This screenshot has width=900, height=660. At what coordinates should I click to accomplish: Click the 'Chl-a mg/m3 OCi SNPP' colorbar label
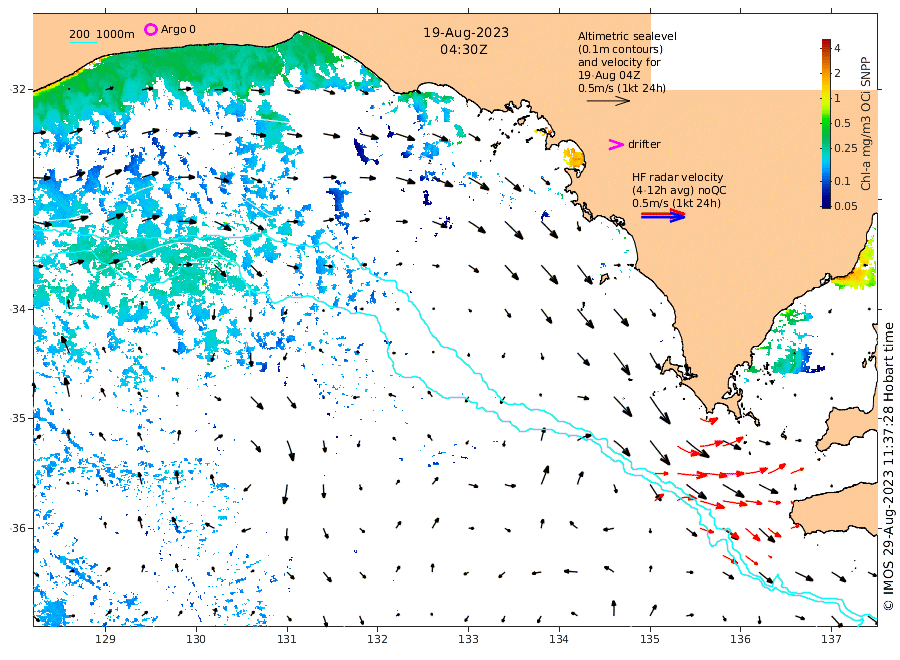tap(866, 123)
